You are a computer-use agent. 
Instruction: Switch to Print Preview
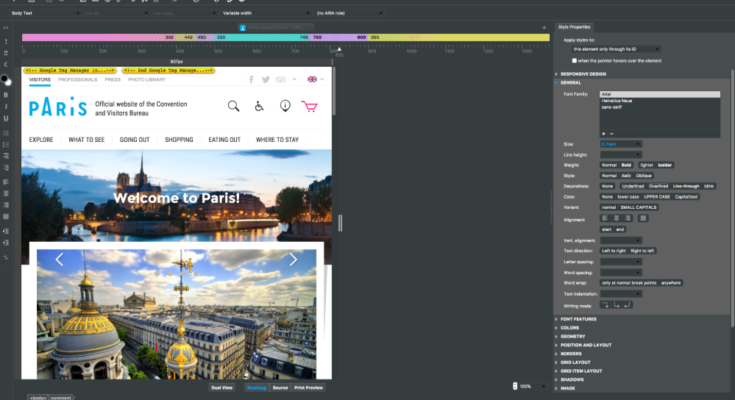click(x=308, y=388)
